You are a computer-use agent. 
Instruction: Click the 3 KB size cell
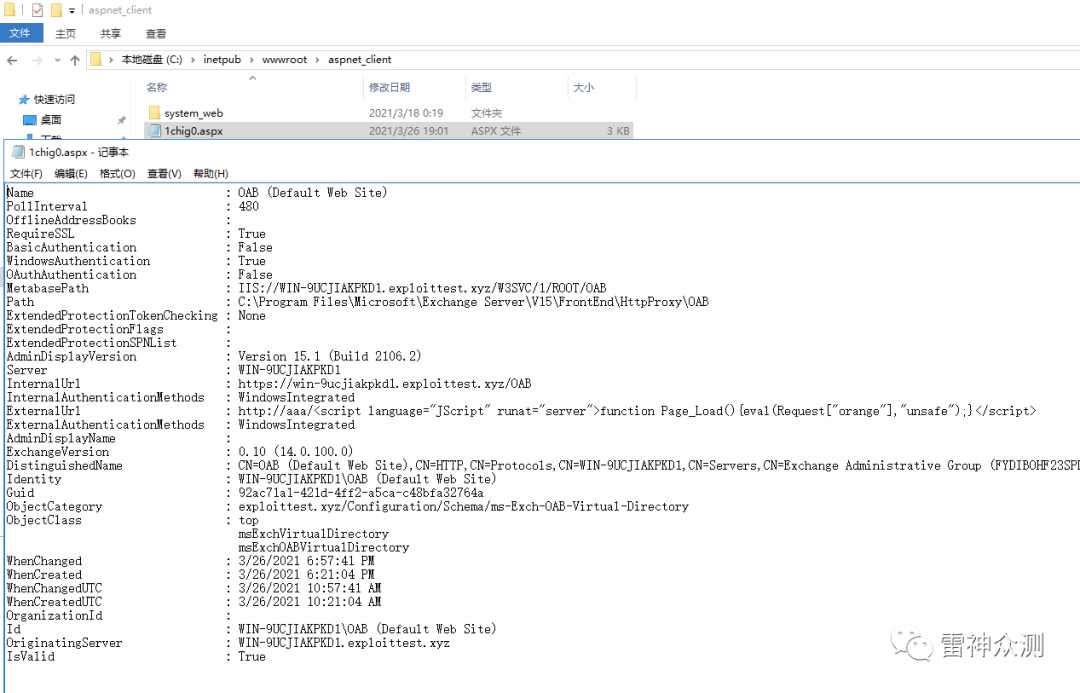click(618, 131)
